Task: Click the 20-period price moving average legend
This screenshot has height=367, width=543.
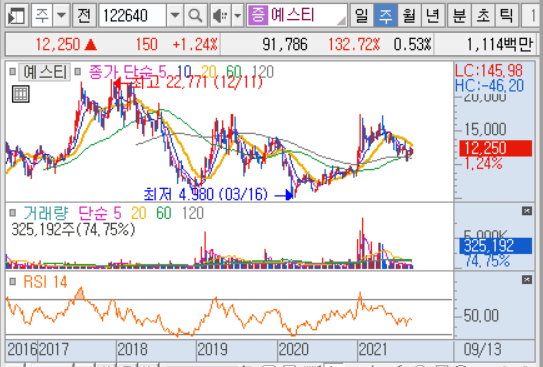Action: click(x=209, y=72)
